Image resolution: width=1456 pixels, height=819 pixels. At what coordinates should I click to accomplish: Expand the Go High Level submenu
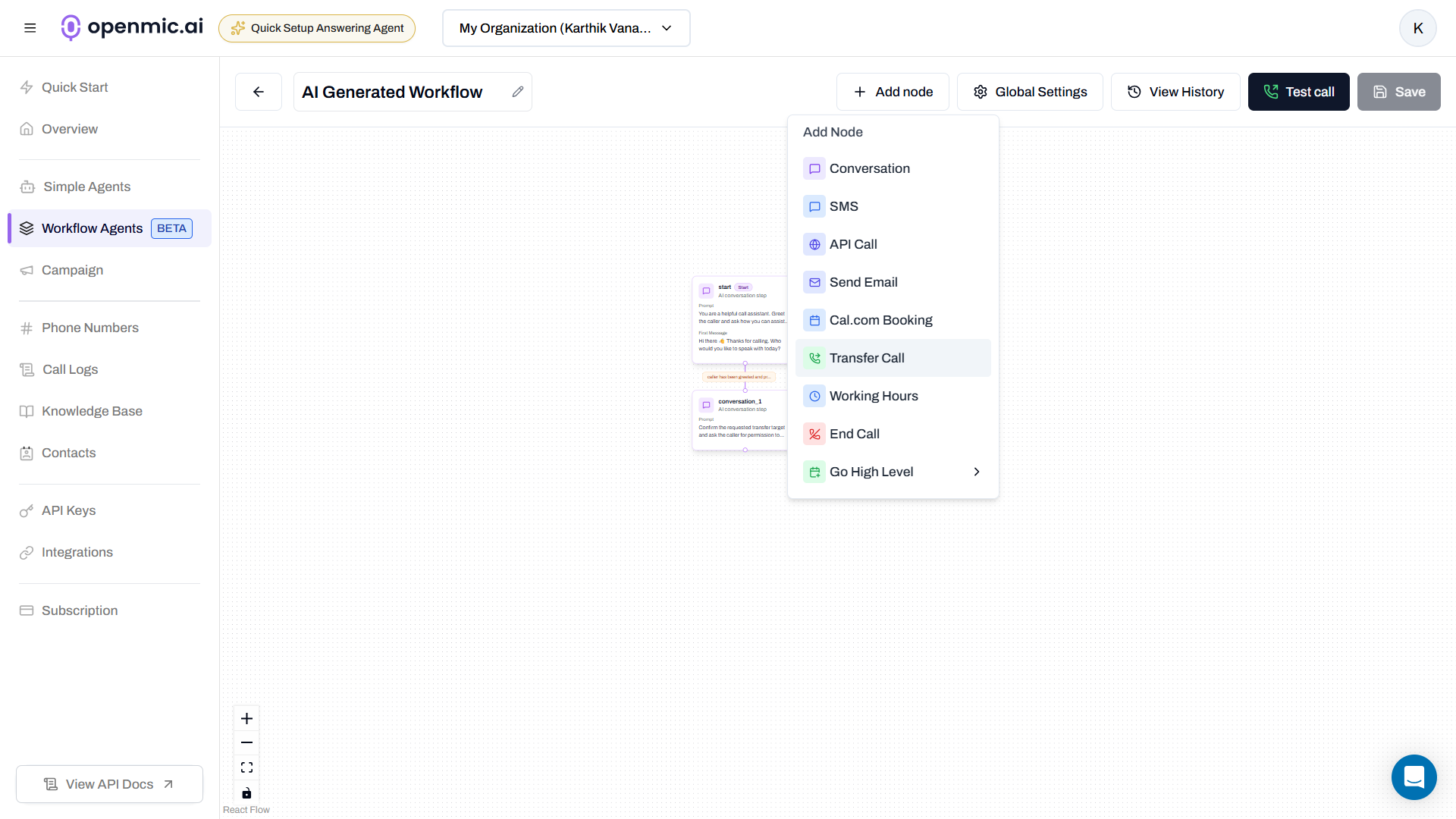(976, 472)
